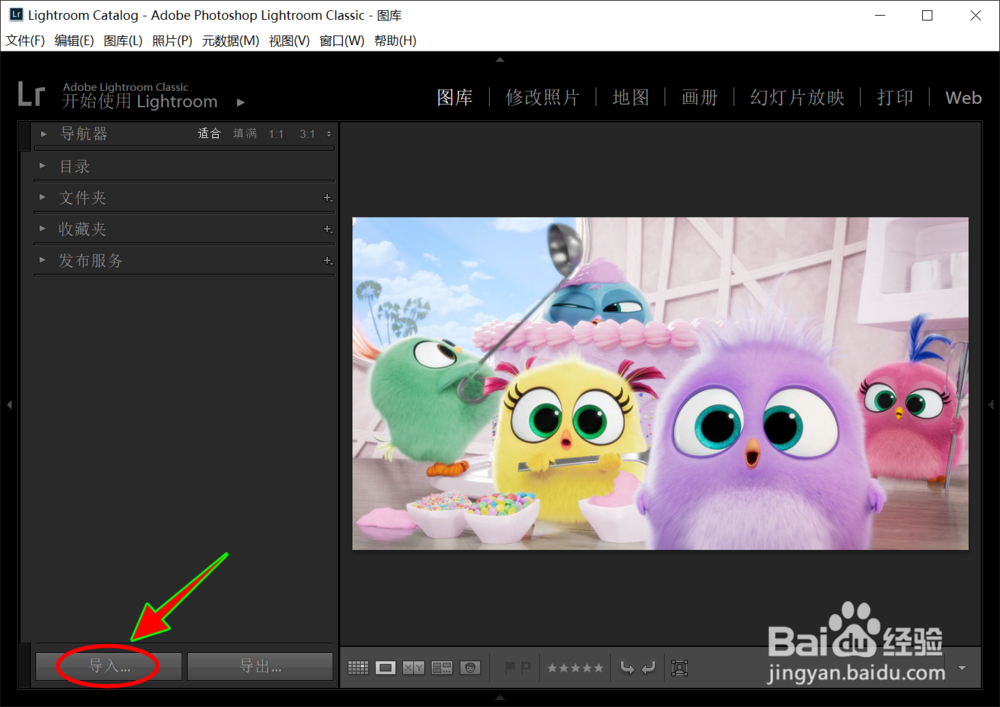Switch to Loupe view in toolbar
The height and width of the screenshot is (707, 1000).
click(x=385, y=667)
